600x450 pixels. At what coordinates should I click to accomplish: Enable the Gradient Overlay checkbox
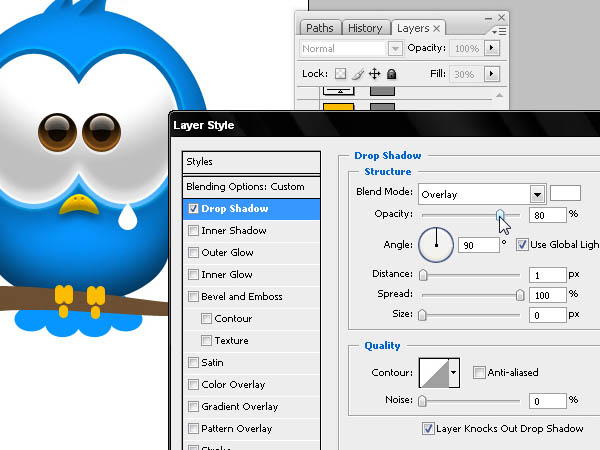[x=193, y=406]
